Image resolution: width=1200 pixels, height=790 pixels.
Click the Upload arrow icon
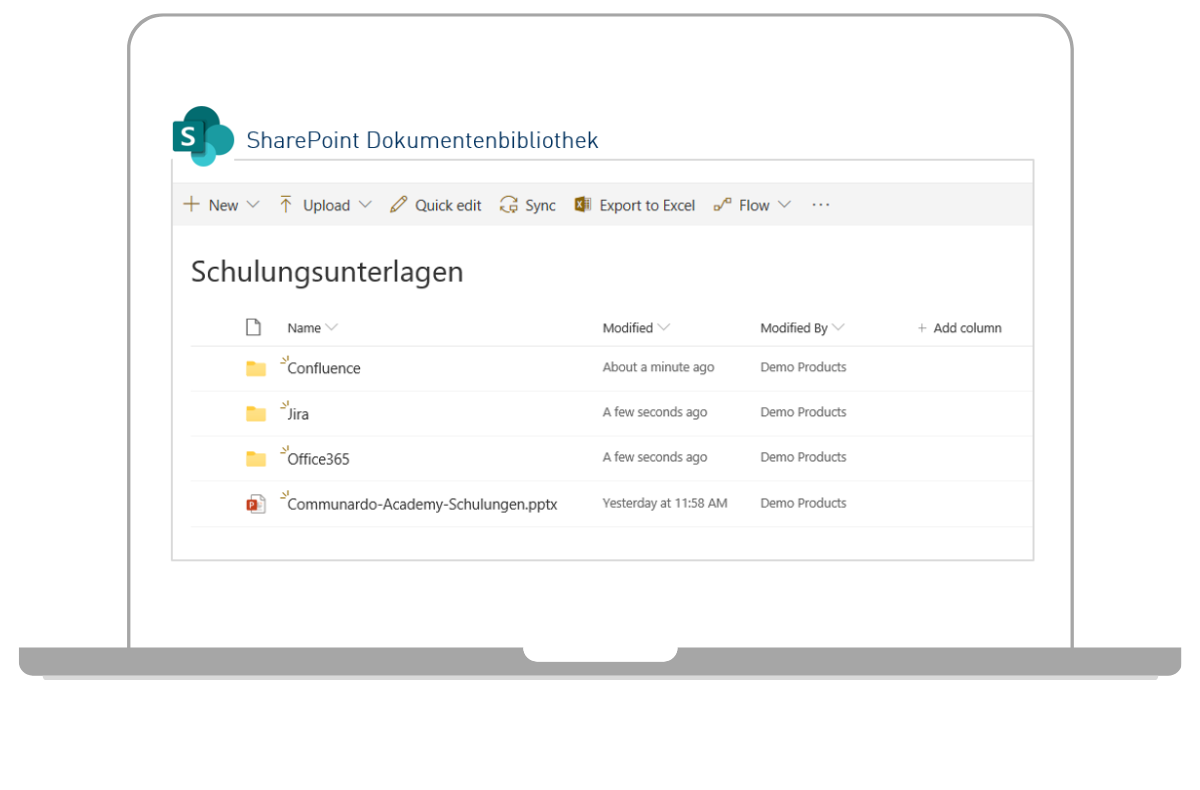point(286,205)
